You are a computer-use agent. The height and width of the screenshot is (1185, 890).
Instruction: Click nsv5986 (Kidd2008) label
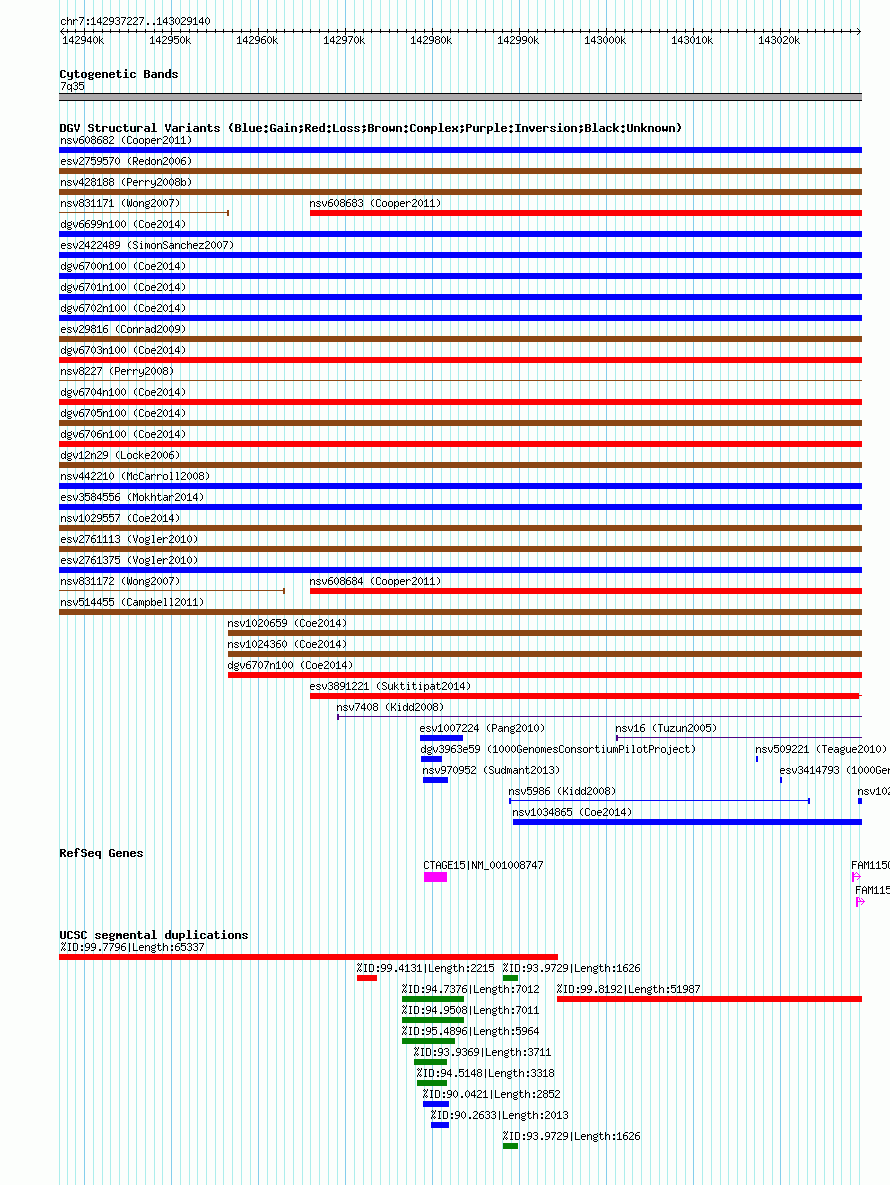[x=562, y=792]
